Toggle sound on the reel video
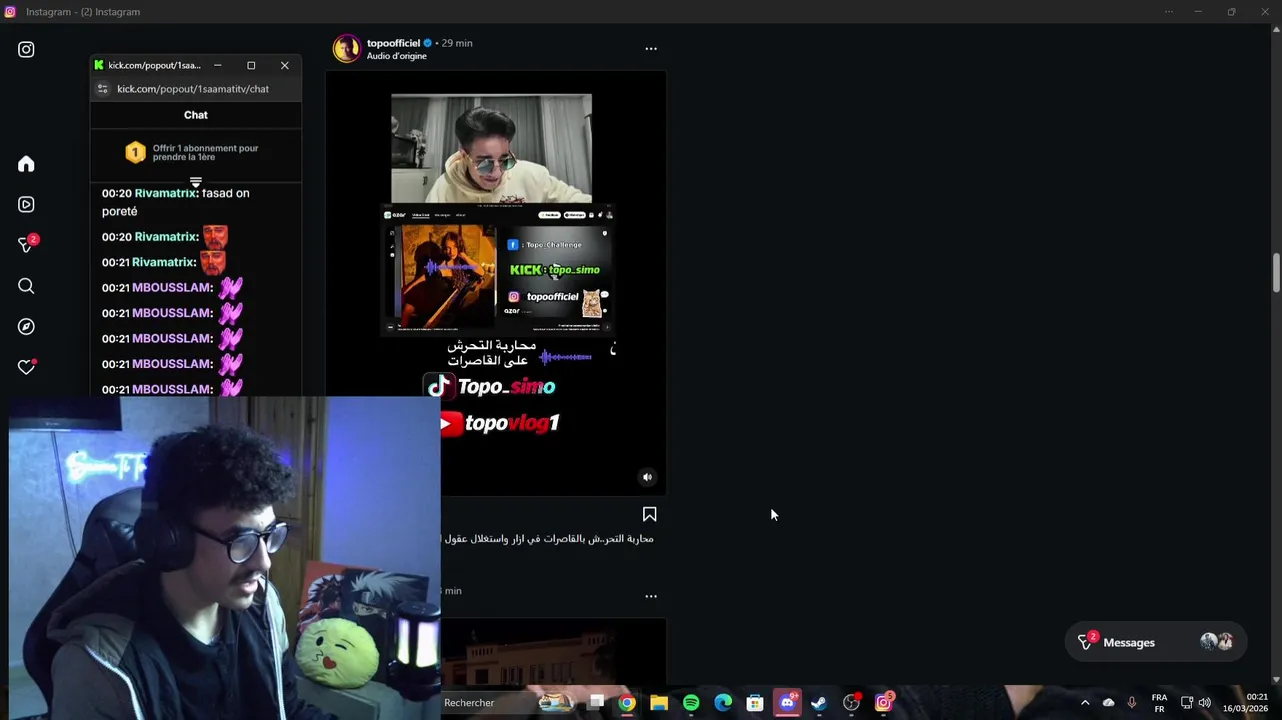The image size is (1282, 720). [x=647, y=477]
